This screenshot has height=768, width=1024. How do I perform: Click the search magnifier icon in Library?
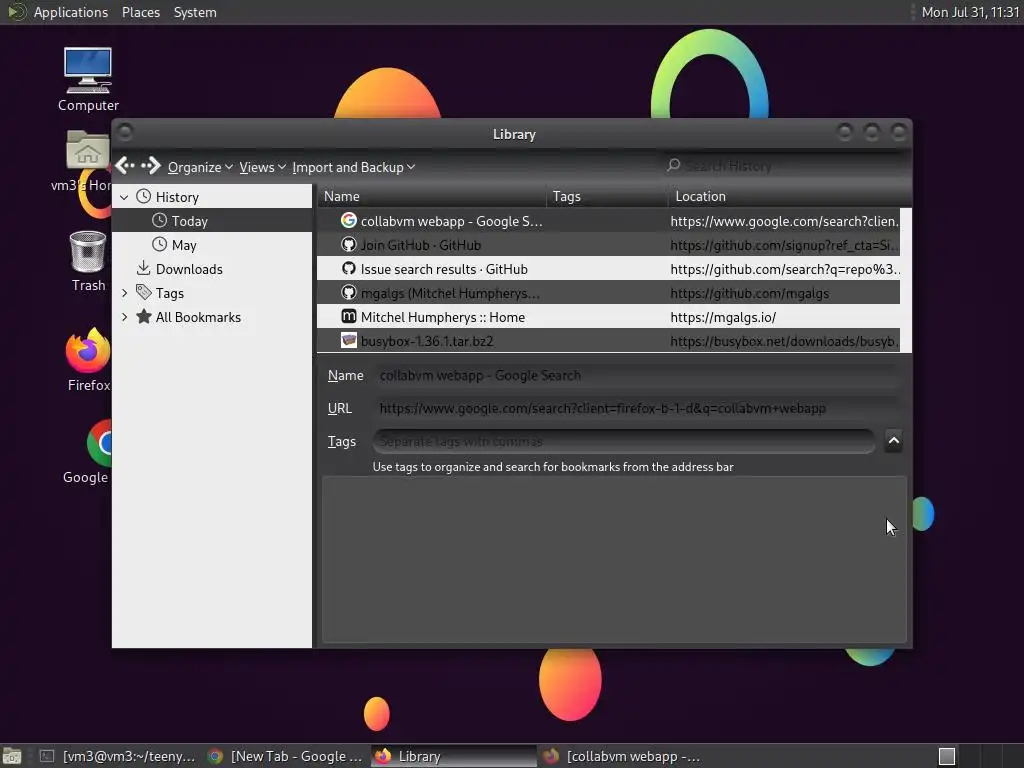[x=673, y=165]
